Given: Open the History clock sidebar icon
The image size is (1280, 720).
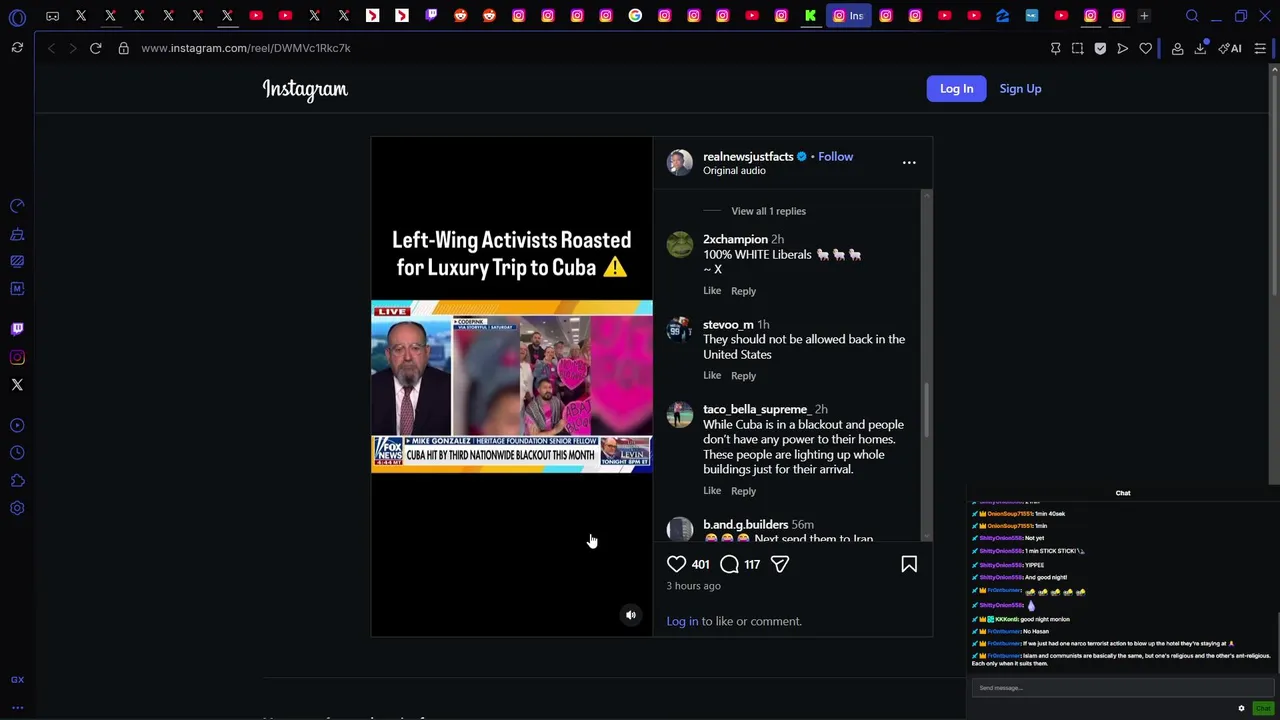Looking at the screenshot, I should (17, 453).
